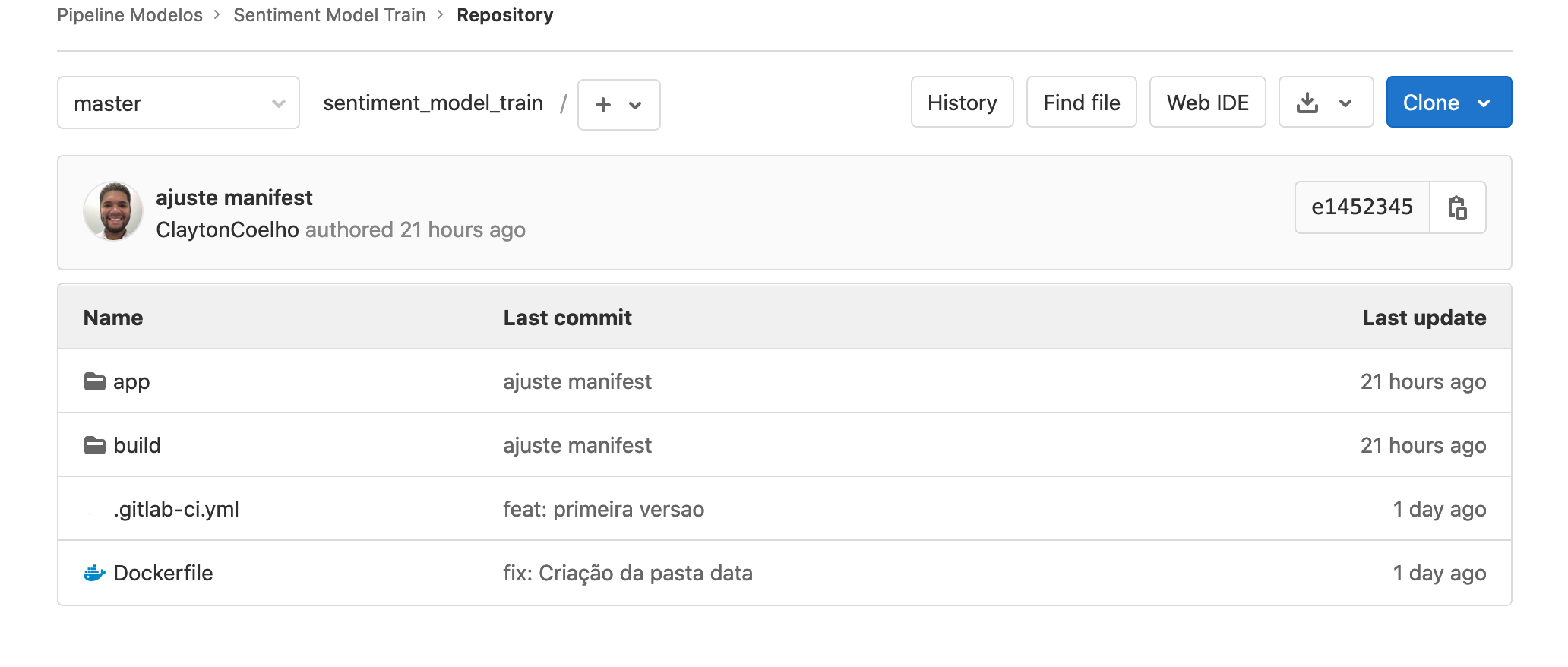Viewport: 1568px width, 667px height.
Task: Click the download source code icon
Action: coord(1307,103)
